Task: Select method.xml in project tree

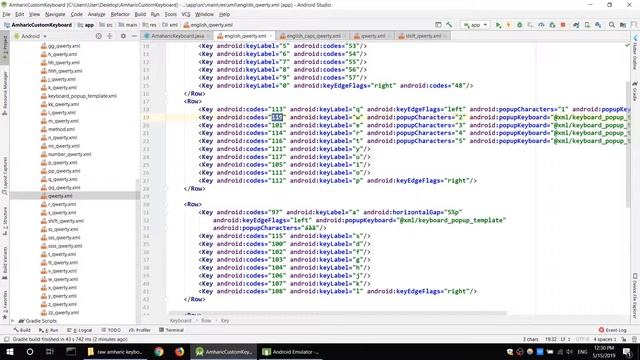Action: pos(61,129)
